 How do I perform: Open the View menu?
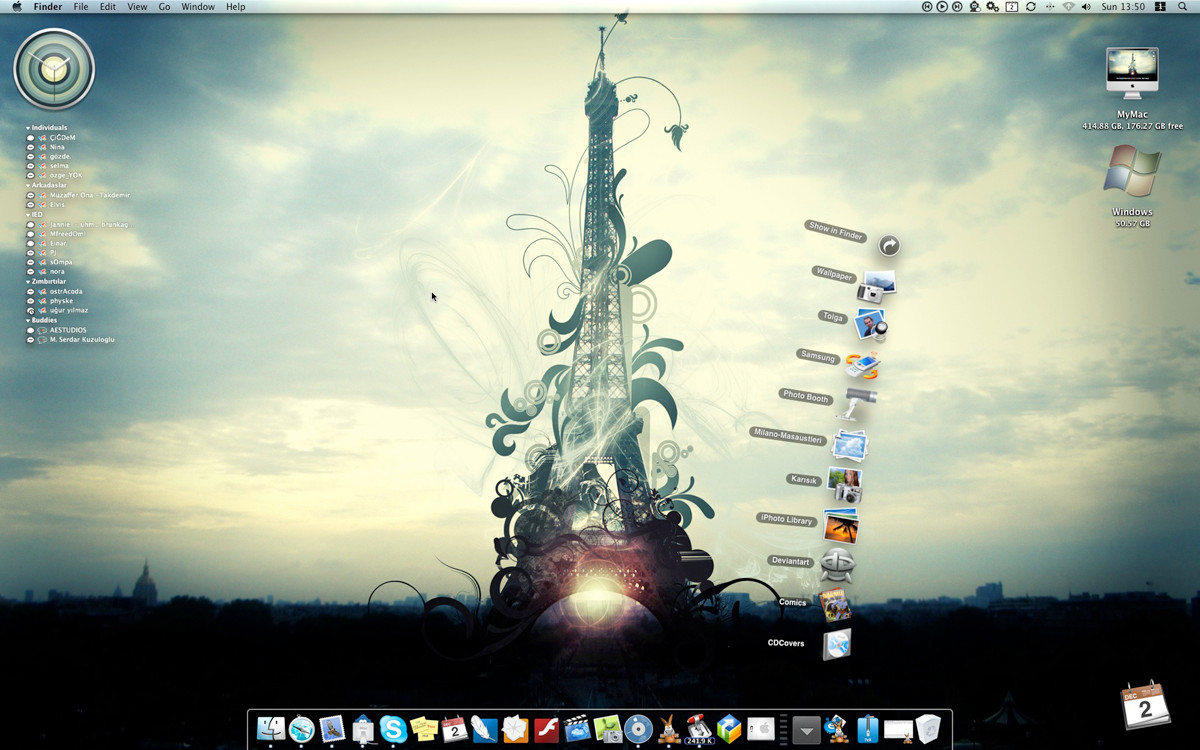coord(137,7)
